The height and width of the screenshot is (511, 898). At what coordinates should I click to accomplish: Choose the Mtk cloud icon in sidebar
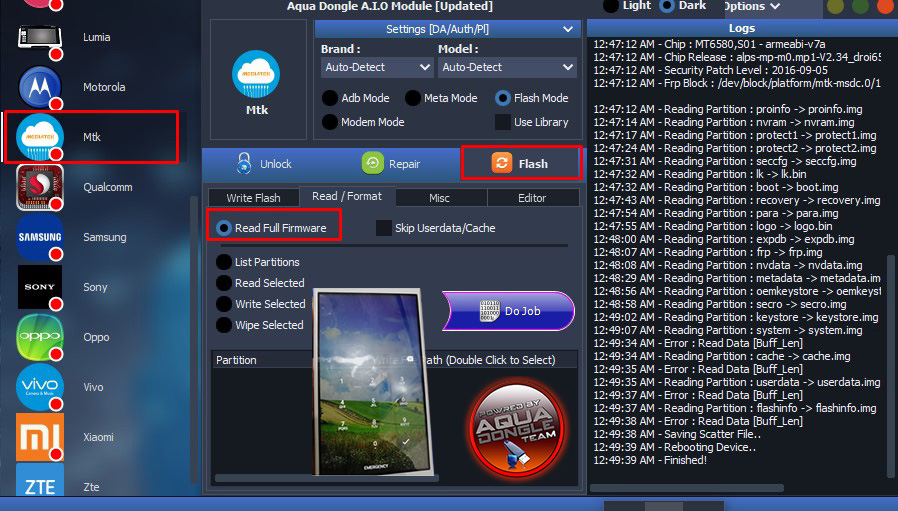(40, 137)
